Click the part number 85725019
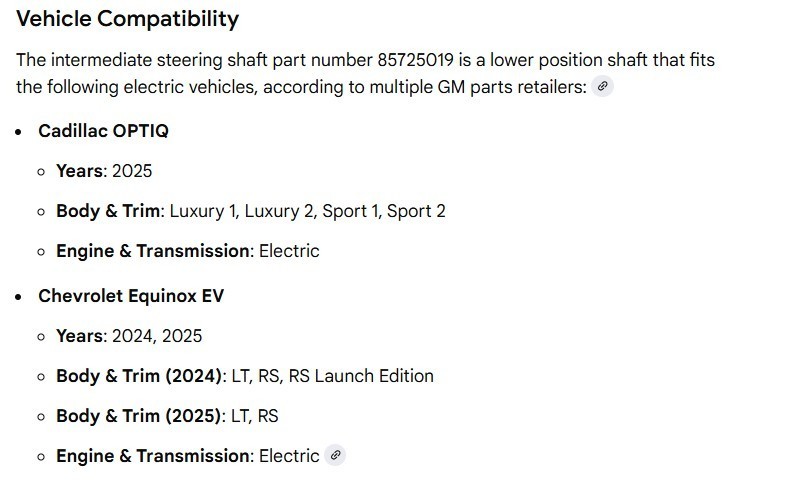Screen dimensions: 797x487 click(415, 60)
